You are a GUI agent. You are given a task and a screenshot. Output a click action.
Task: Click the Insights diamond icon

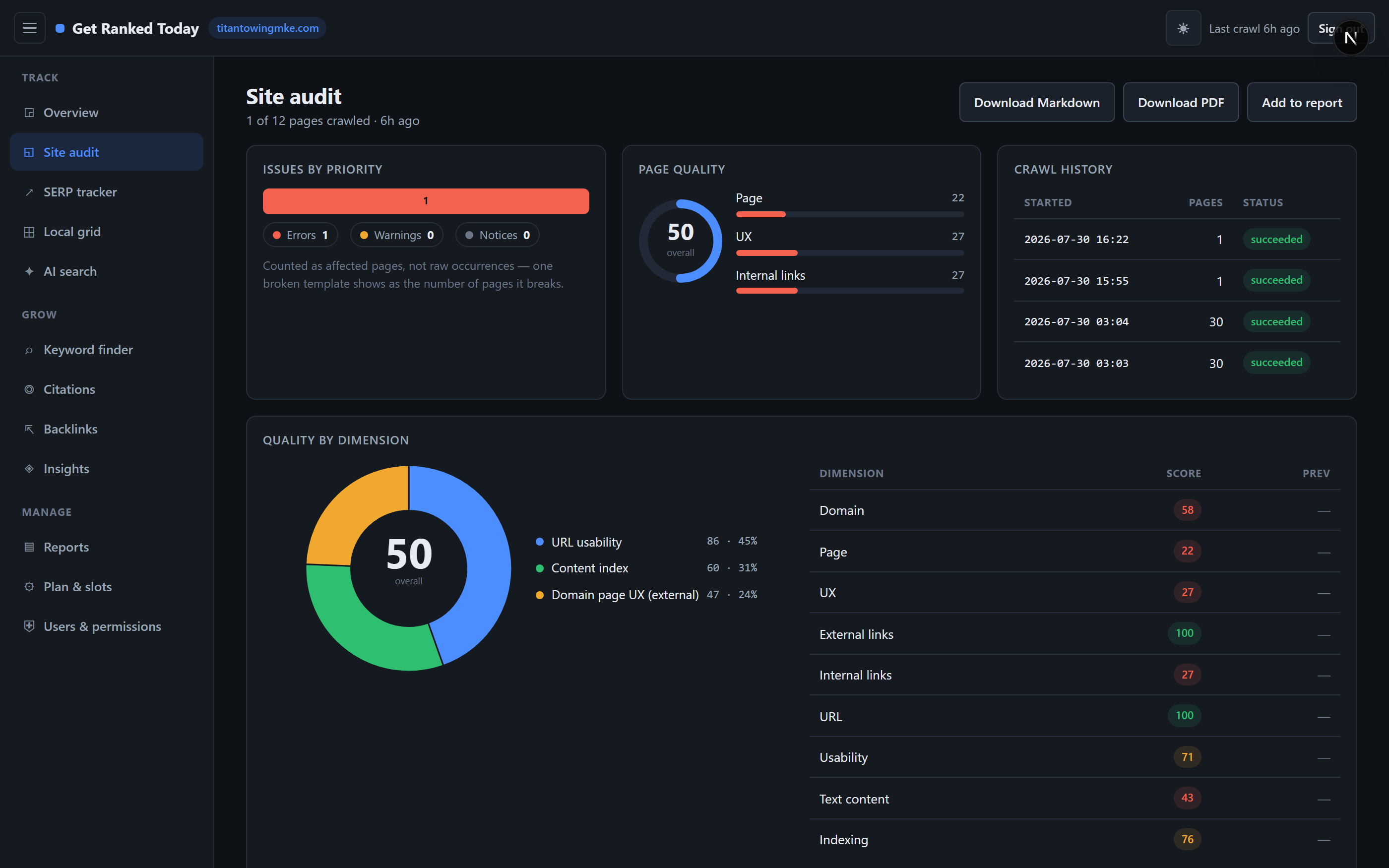tap(29, 468)
